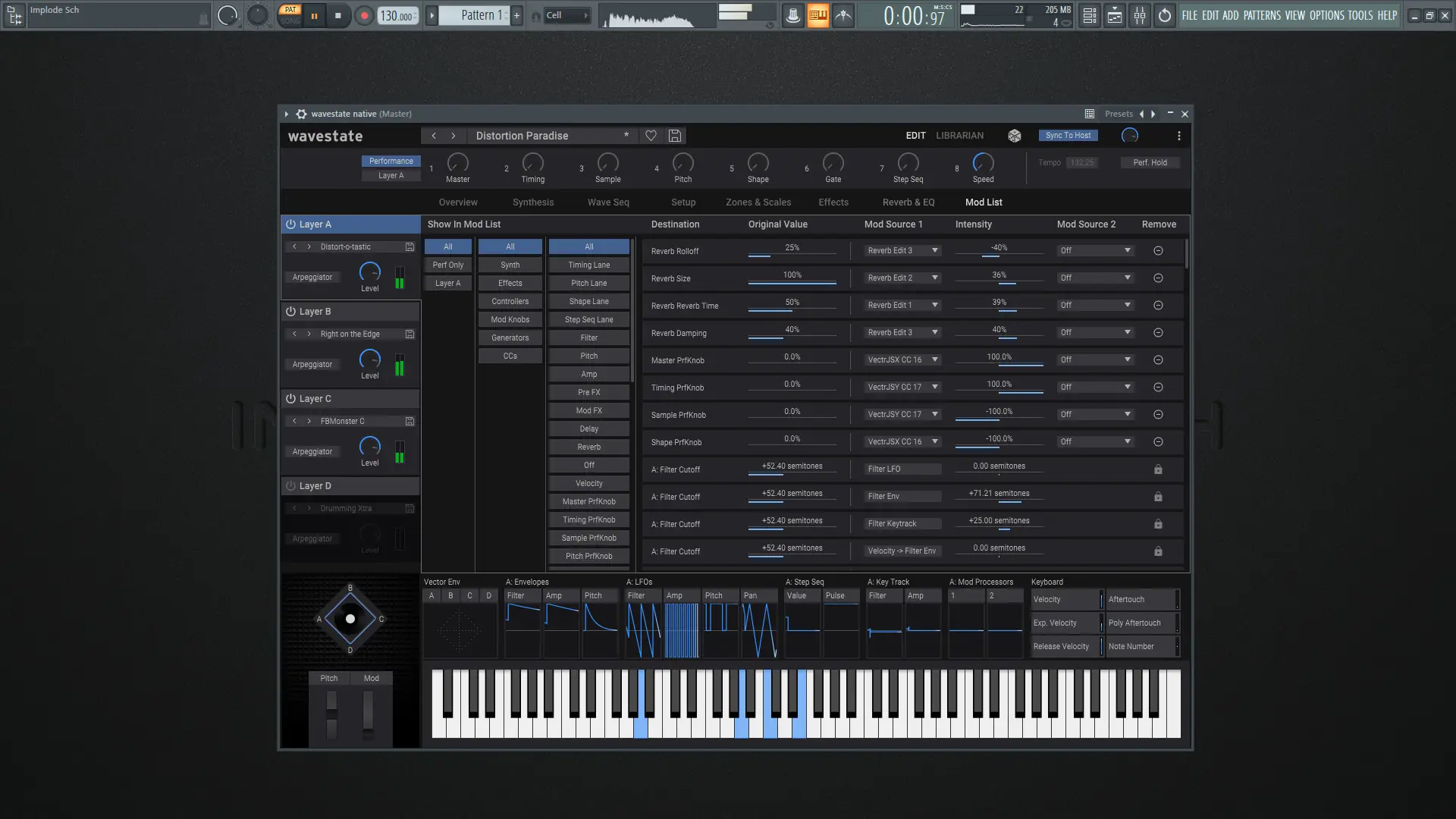Click the favorite heart icon for the preset

coord(651,136)
